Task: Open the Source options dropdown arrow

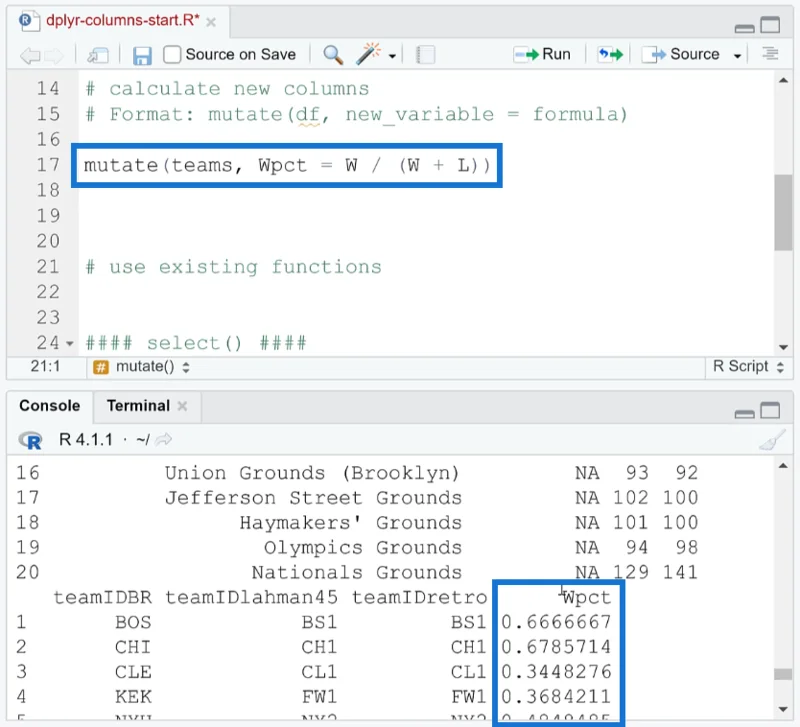Action: pos(737,56)
